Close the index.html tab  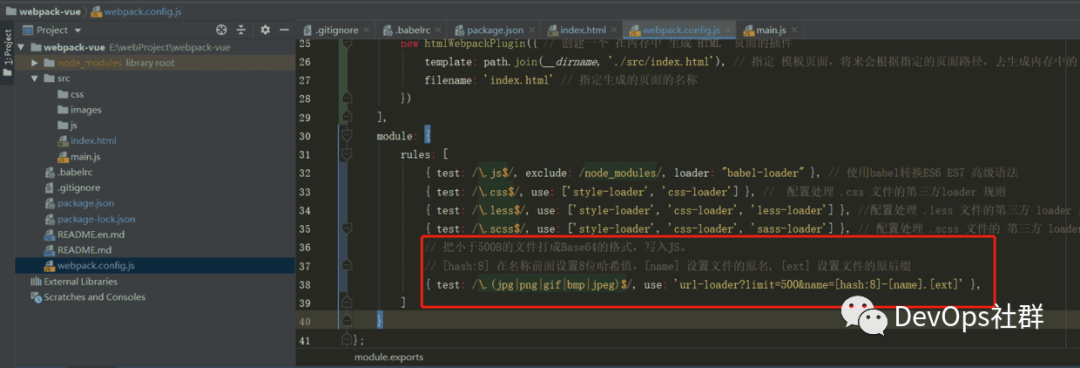(x=613, y=30)
